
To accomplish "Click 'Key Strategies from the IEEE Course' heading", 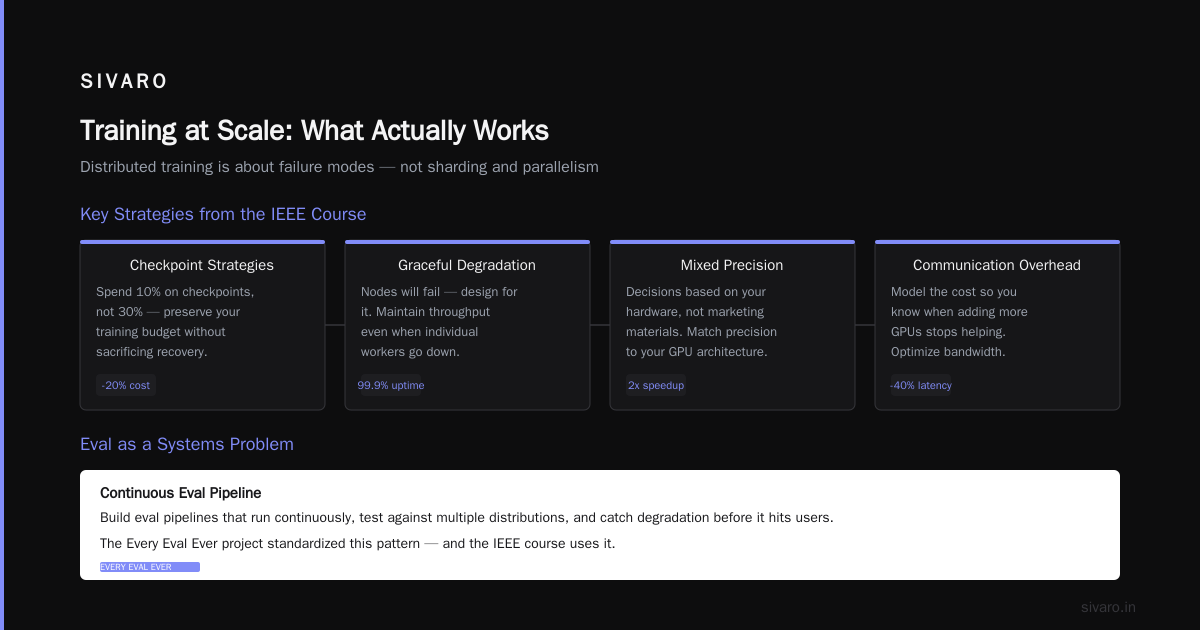I will 223,214.
